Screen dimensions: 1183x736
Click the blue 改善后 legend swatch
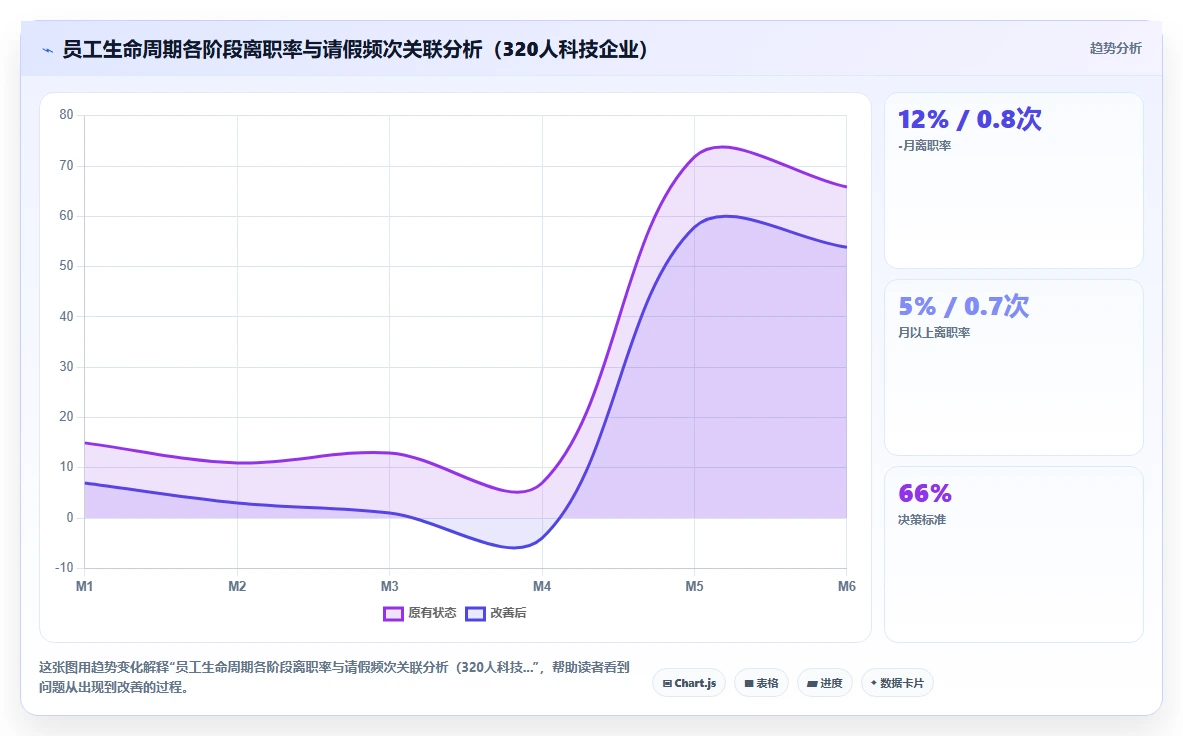click(x=475, y=614)
